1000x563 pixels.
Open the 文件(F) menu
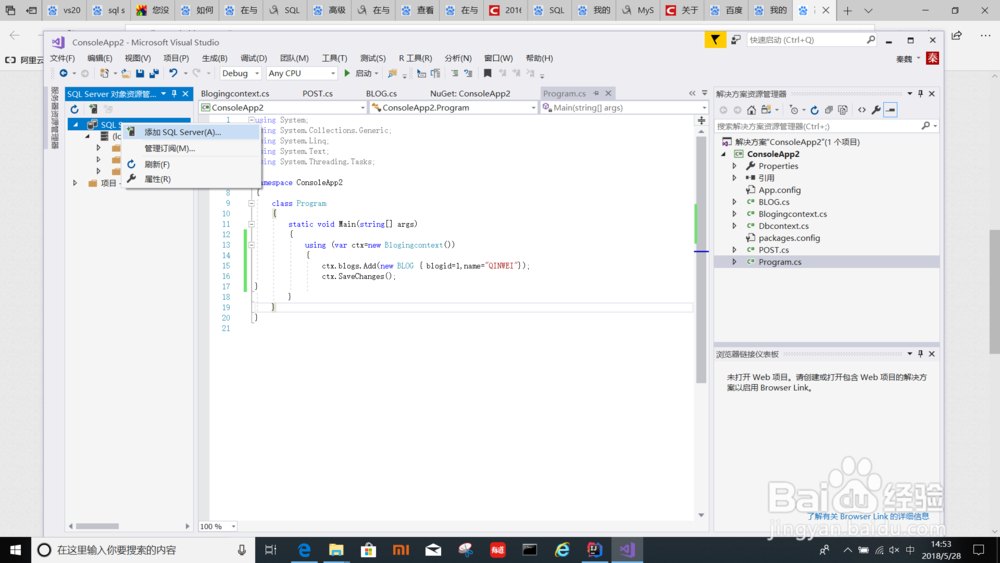62,58
